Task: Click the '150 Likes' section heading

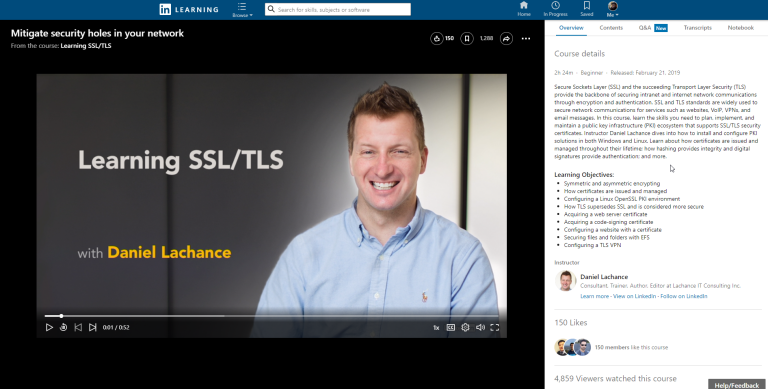Action: click(x=571, y=322)
